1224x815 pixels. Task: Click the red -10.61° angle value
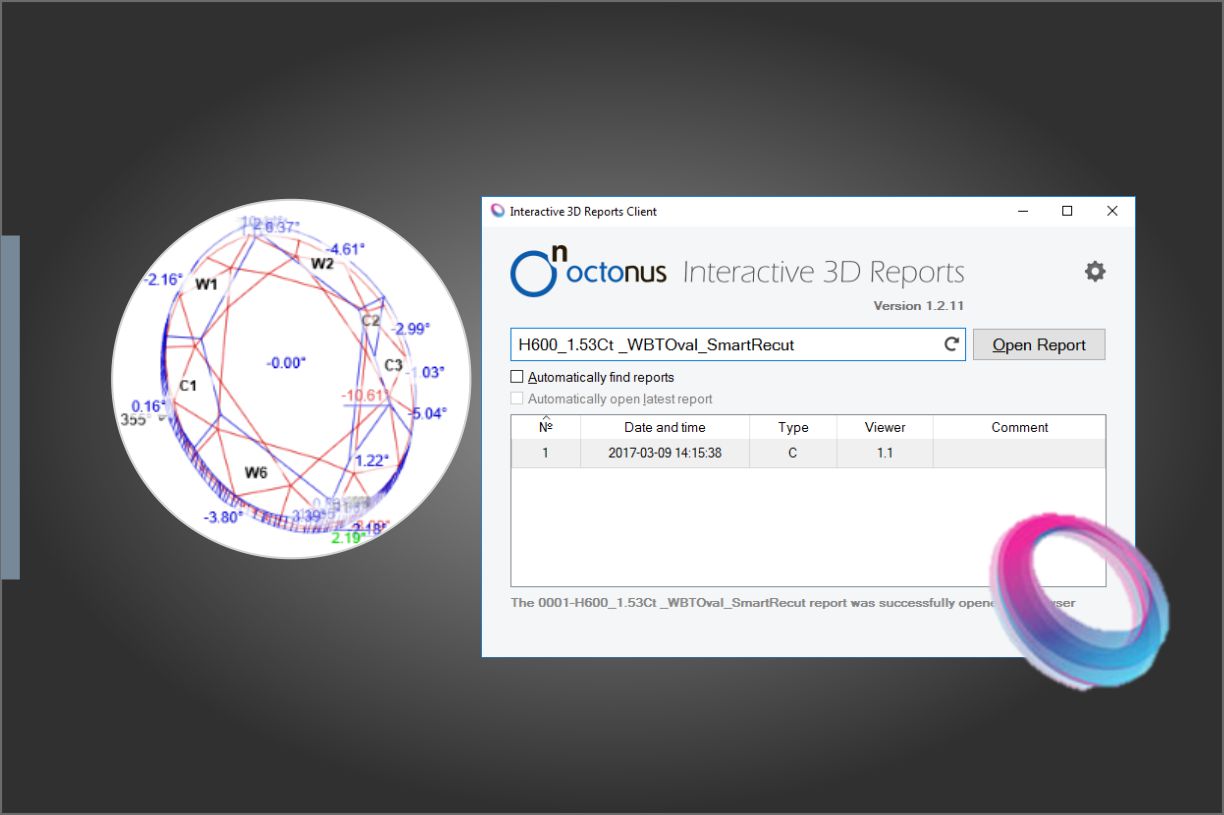[x=365, y=395]
